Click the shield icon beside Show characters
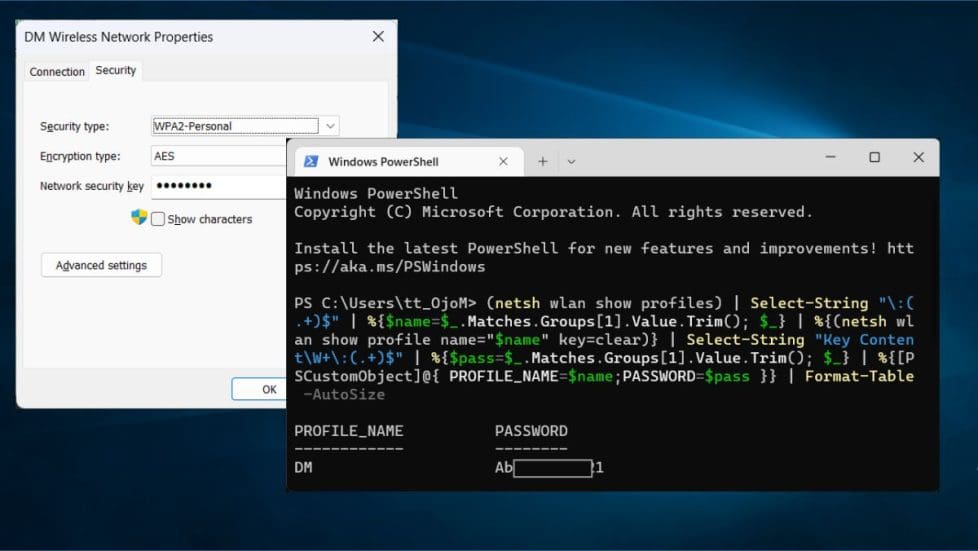978x551 pixels. point(139,218)
